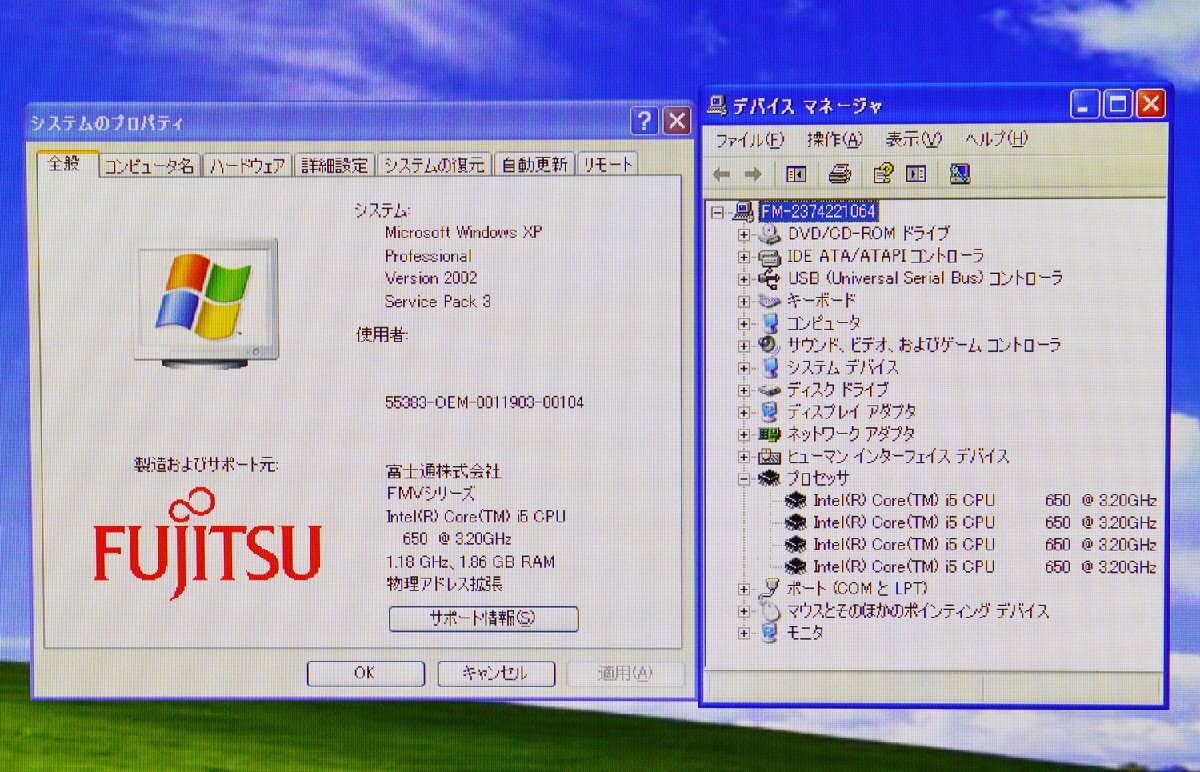Click the キャンセル button
The height and width of the screenshot is (772, 1200).
[495, 673]
